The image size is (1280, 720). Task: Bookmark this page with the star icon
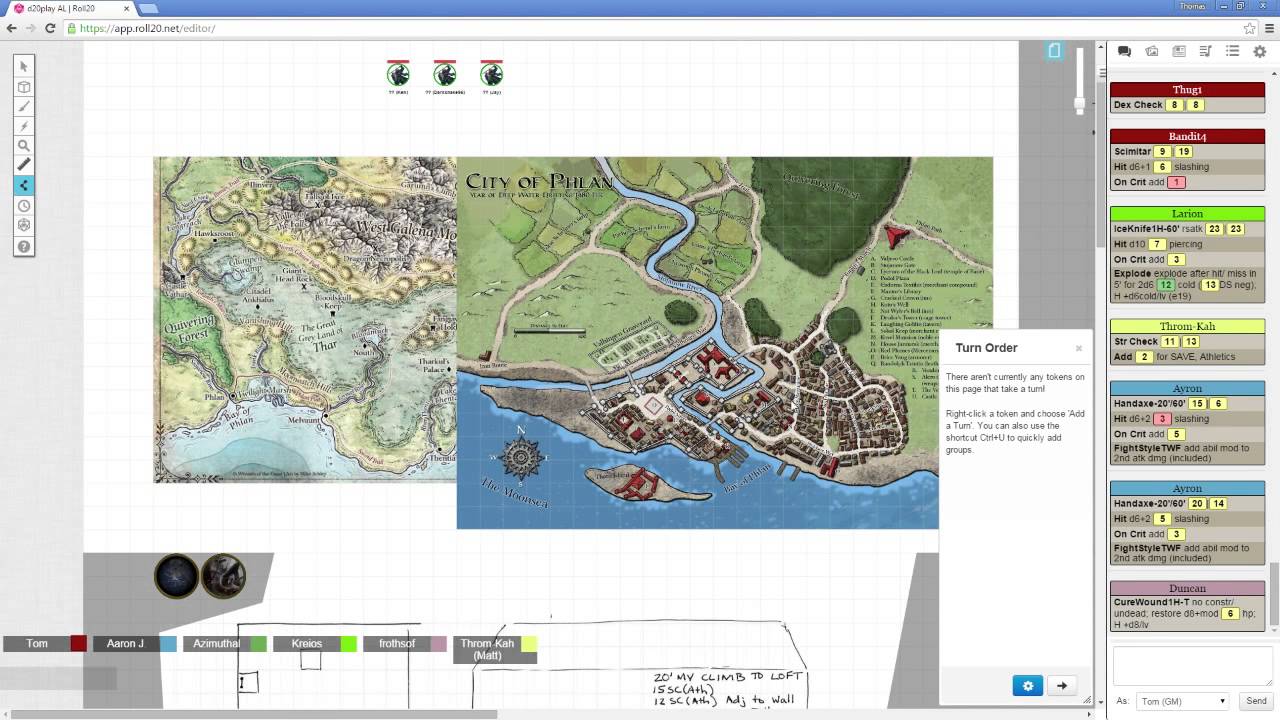click(x=1249, y=28)
